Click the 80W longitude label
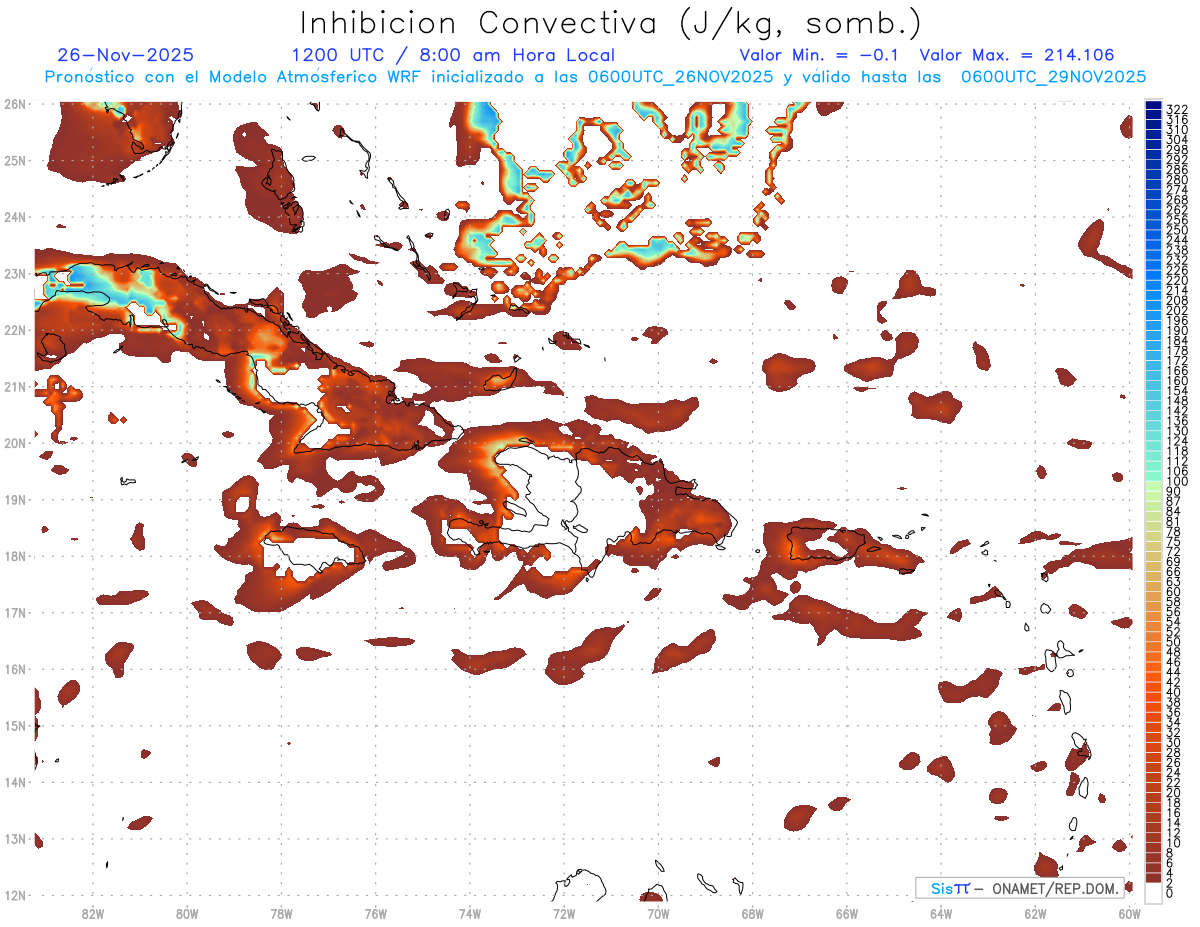1200x927 pixels. [187, 914]
